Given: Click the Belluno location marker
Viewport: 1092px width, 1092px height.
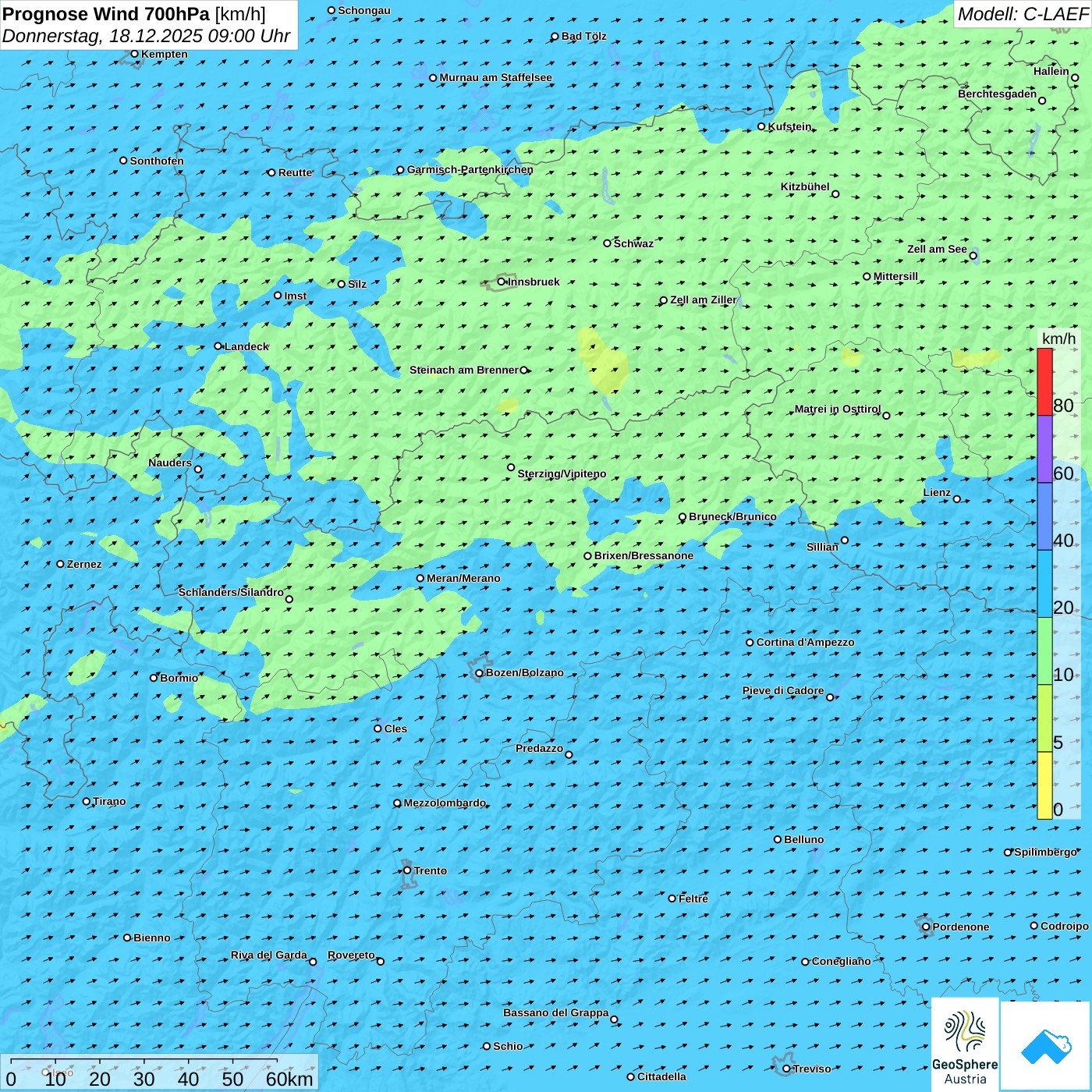Looking at the screenshot, I should coord(778,839).
